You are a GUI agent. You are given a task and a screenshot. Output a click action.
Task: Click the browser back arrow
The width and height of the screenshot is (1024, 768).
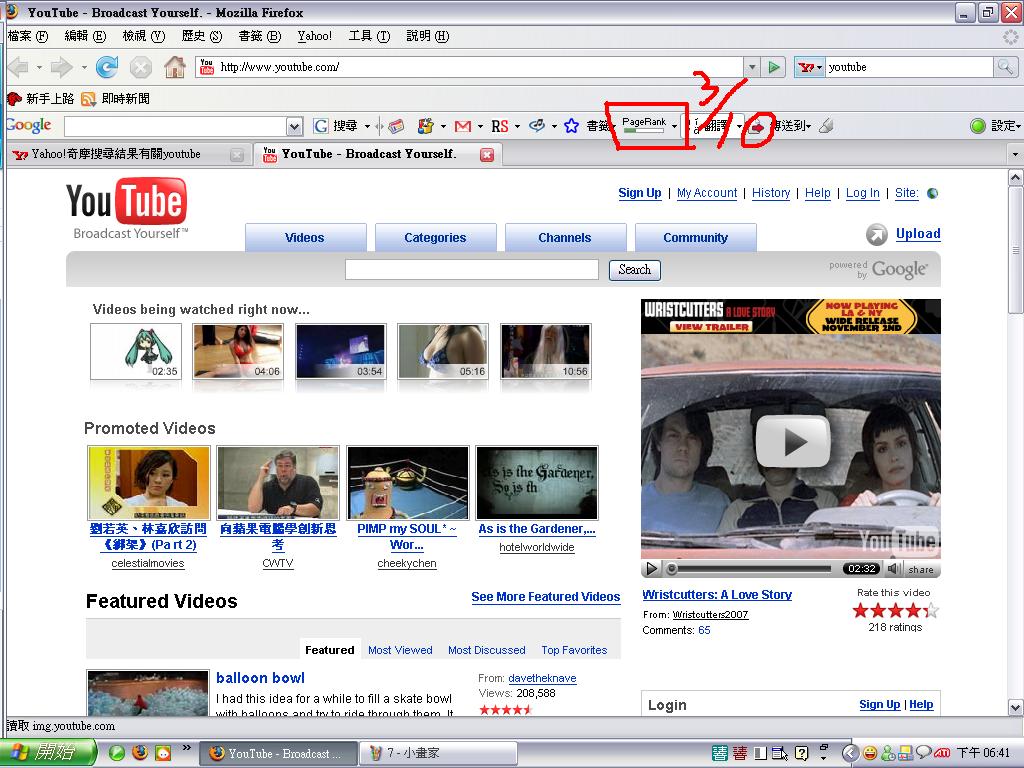pos(18,67)
